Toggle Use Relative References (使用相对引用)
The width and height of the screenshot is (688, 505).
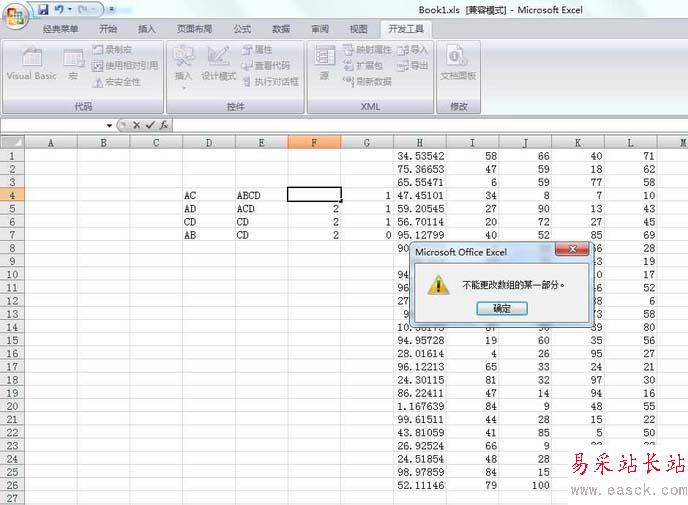[125, 66]
